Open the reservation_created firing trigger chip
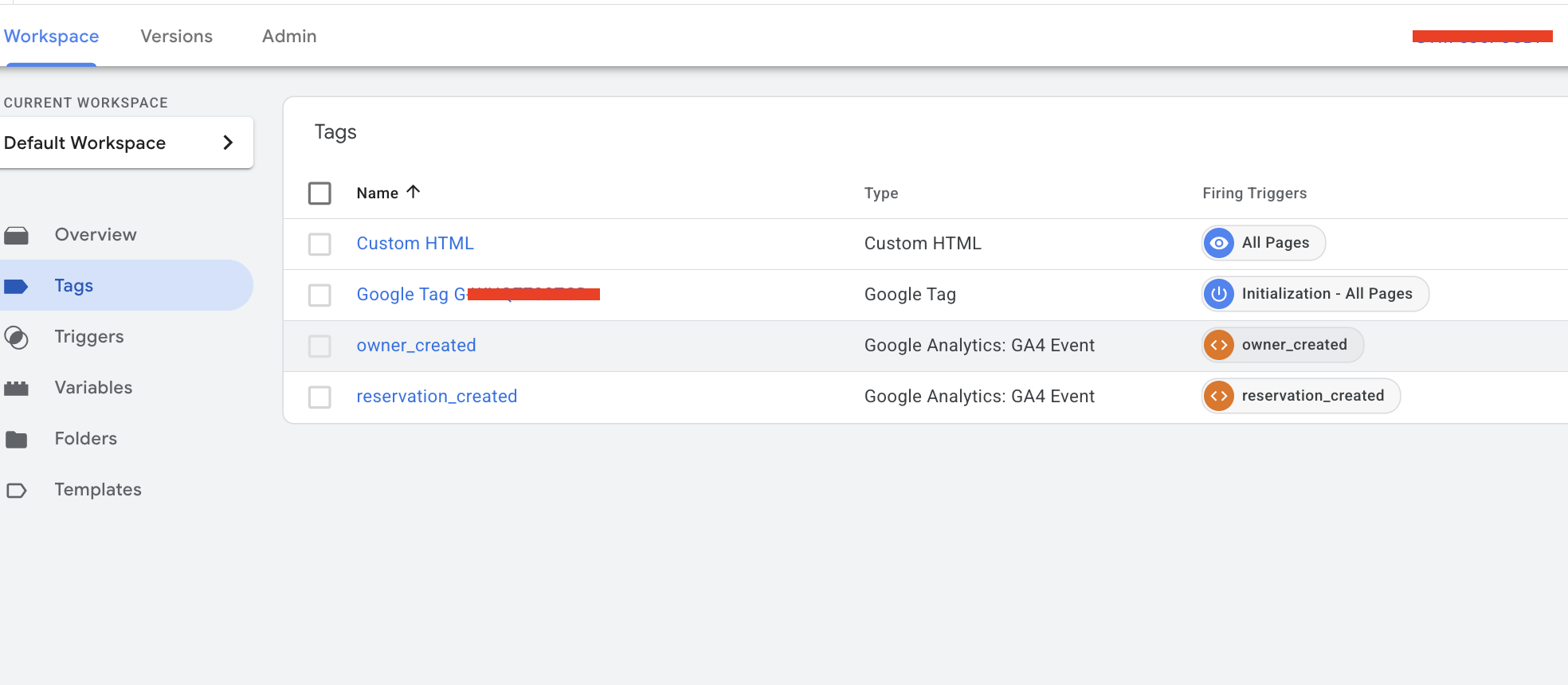 tap(1301, 396)
